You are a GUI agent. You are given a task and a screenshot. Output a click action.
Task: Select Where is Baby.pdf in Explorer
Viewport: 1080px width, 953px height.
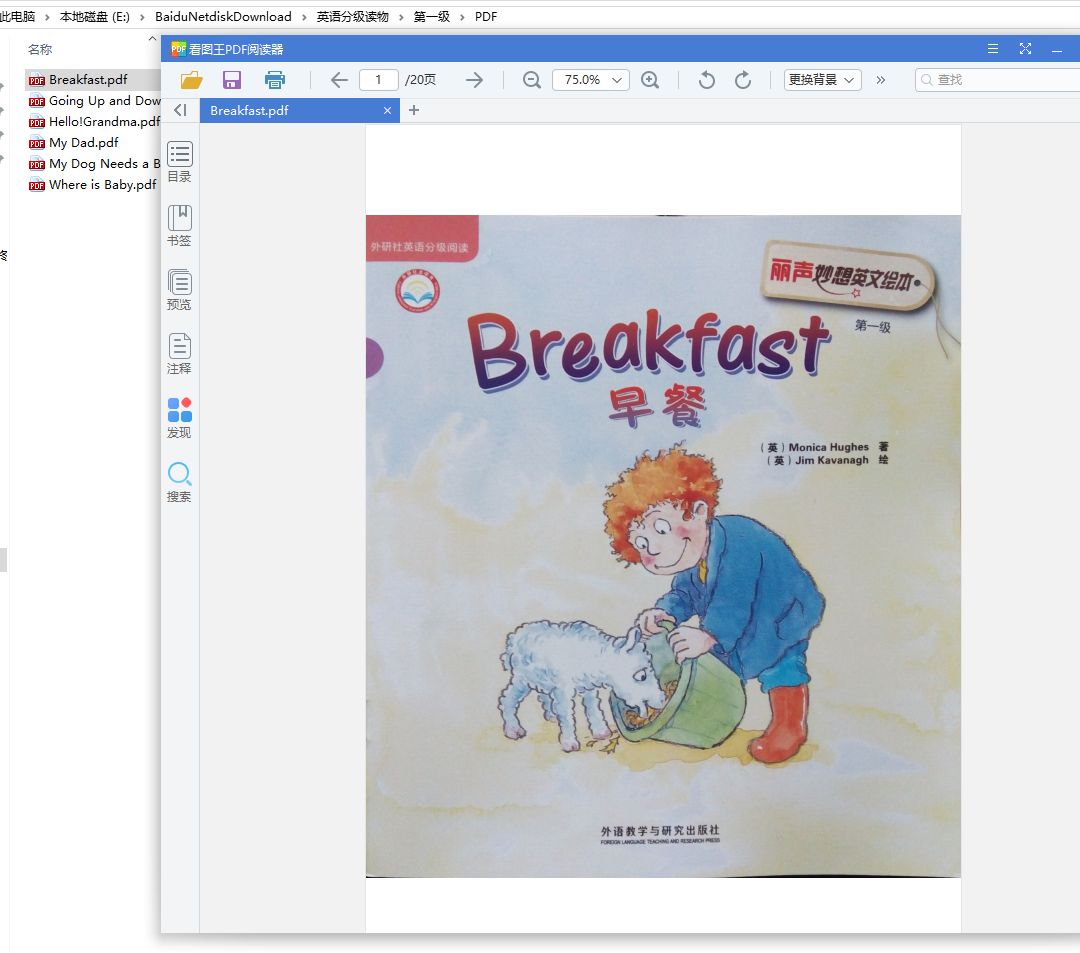[92, 185]
